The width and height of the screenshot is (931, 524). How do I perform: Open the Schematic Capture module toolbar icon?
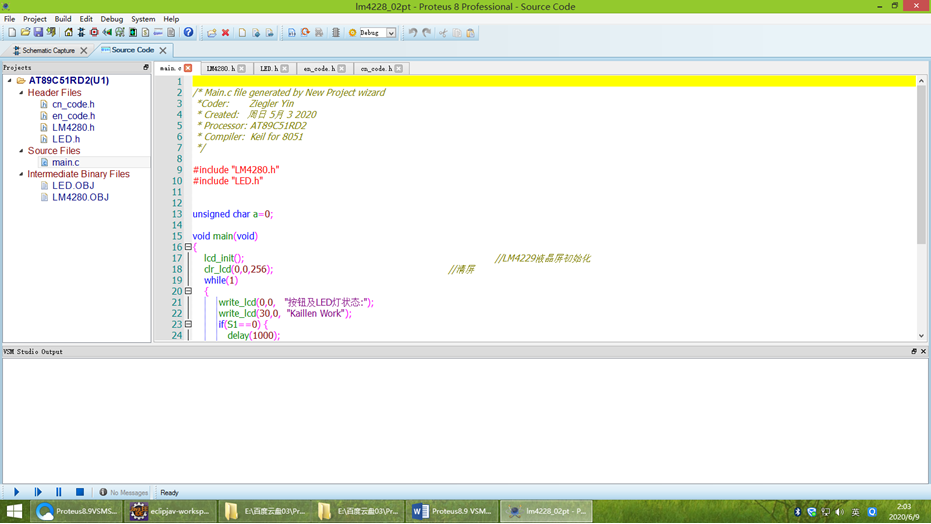tap(81, 33)
